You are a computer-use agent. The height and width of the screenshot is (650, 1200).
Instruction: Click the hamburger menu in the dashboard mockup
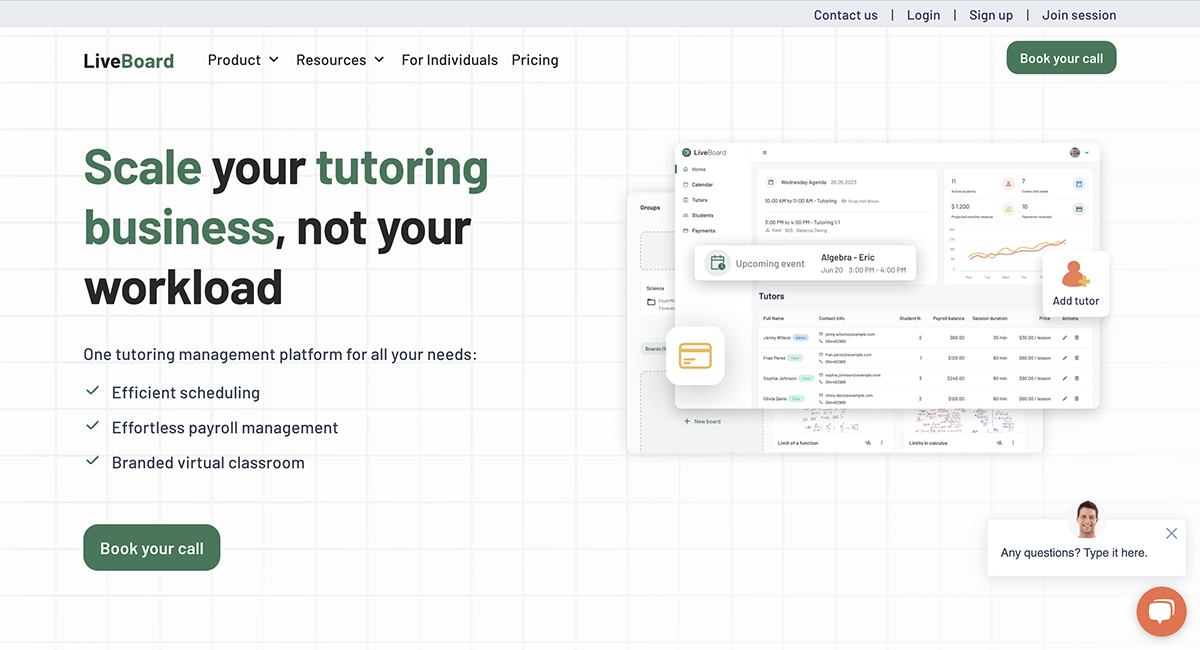pyautogui.click(x=764, y=152)
